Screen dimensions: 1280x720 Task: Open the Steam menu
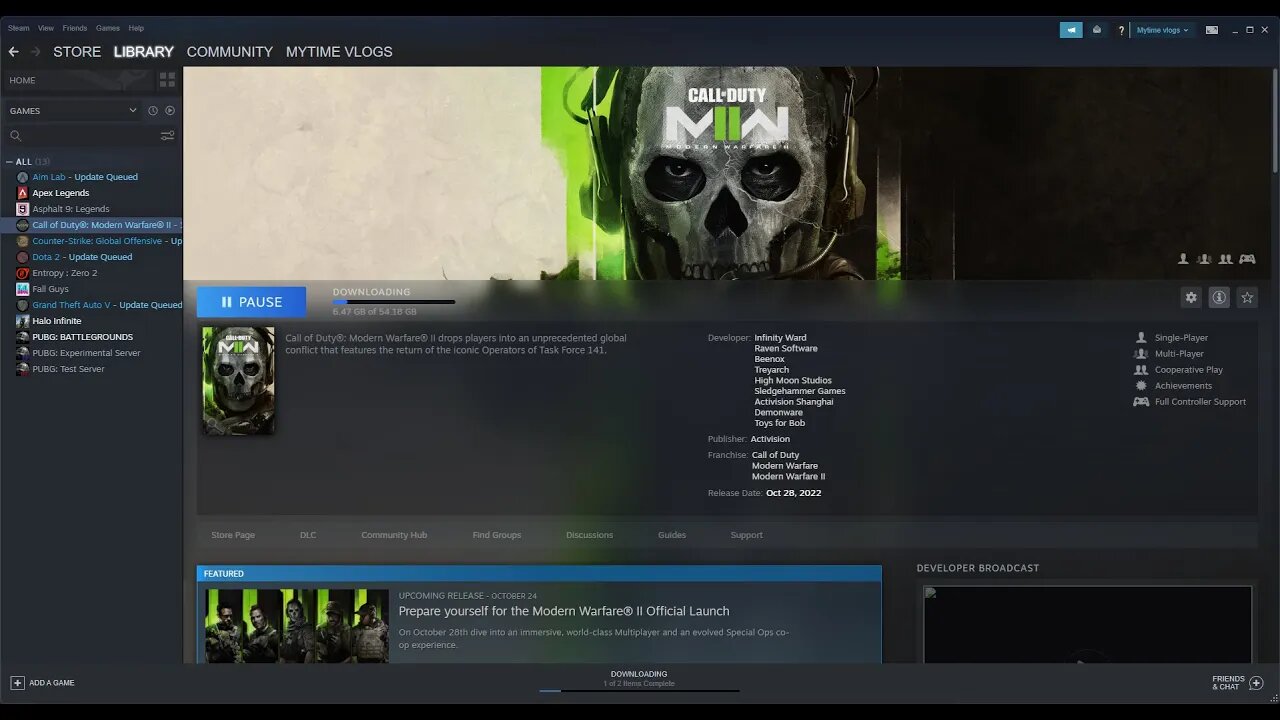pos(18,28)
